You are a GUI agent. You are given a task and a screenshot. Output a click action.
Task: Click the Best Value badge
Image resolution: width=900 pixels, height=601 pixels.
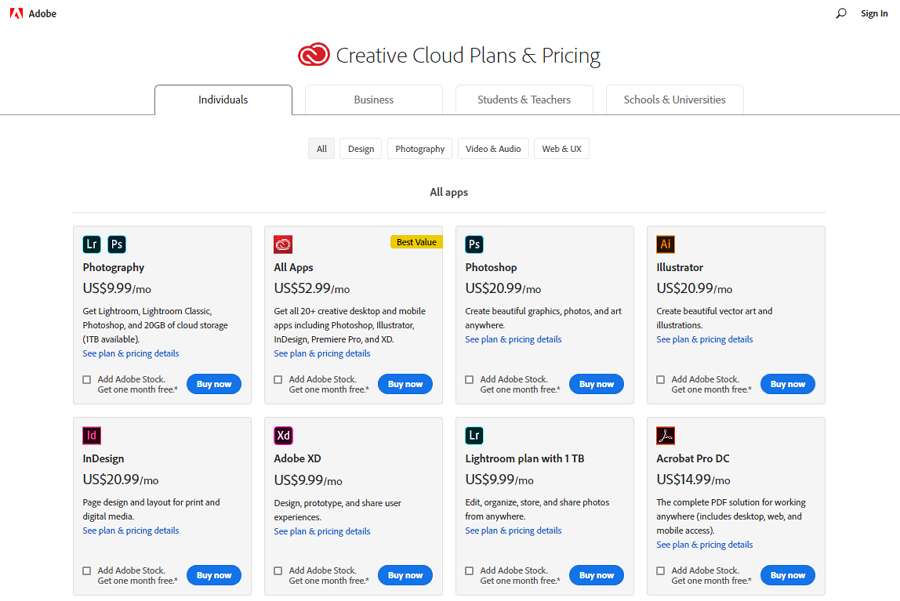click(417, 242)
